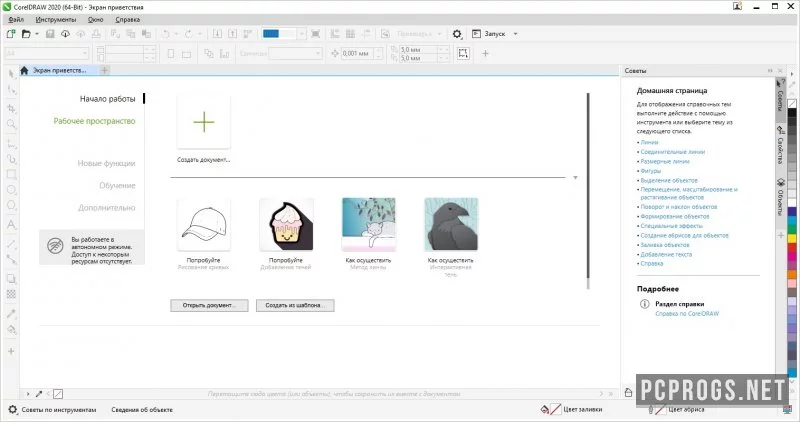Open the Окно menu
800x422 pixels.
[95, 19]
